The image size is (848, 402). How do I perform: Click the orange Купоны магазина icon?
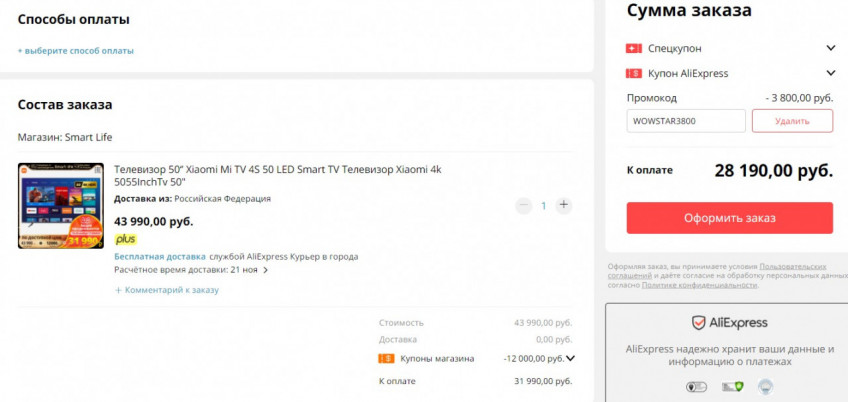tap(387, 358)
